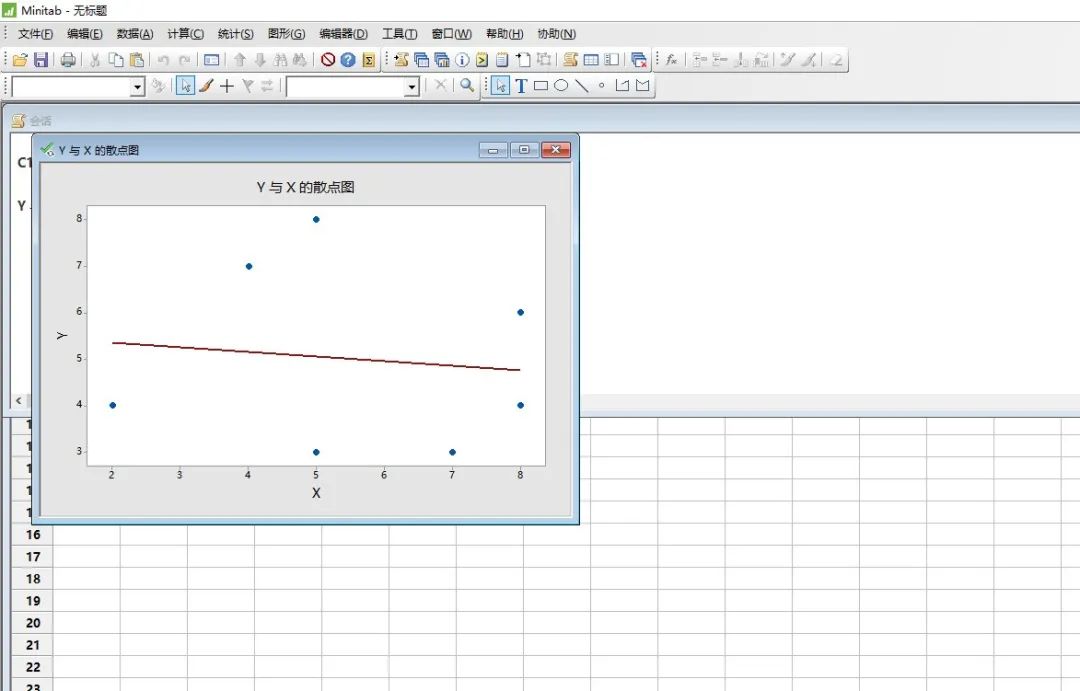Image resolution: width=1080 pixels, height=691 pixels.
Task: Click the Edit Last Dialog icon
Action: pos(211,60)
